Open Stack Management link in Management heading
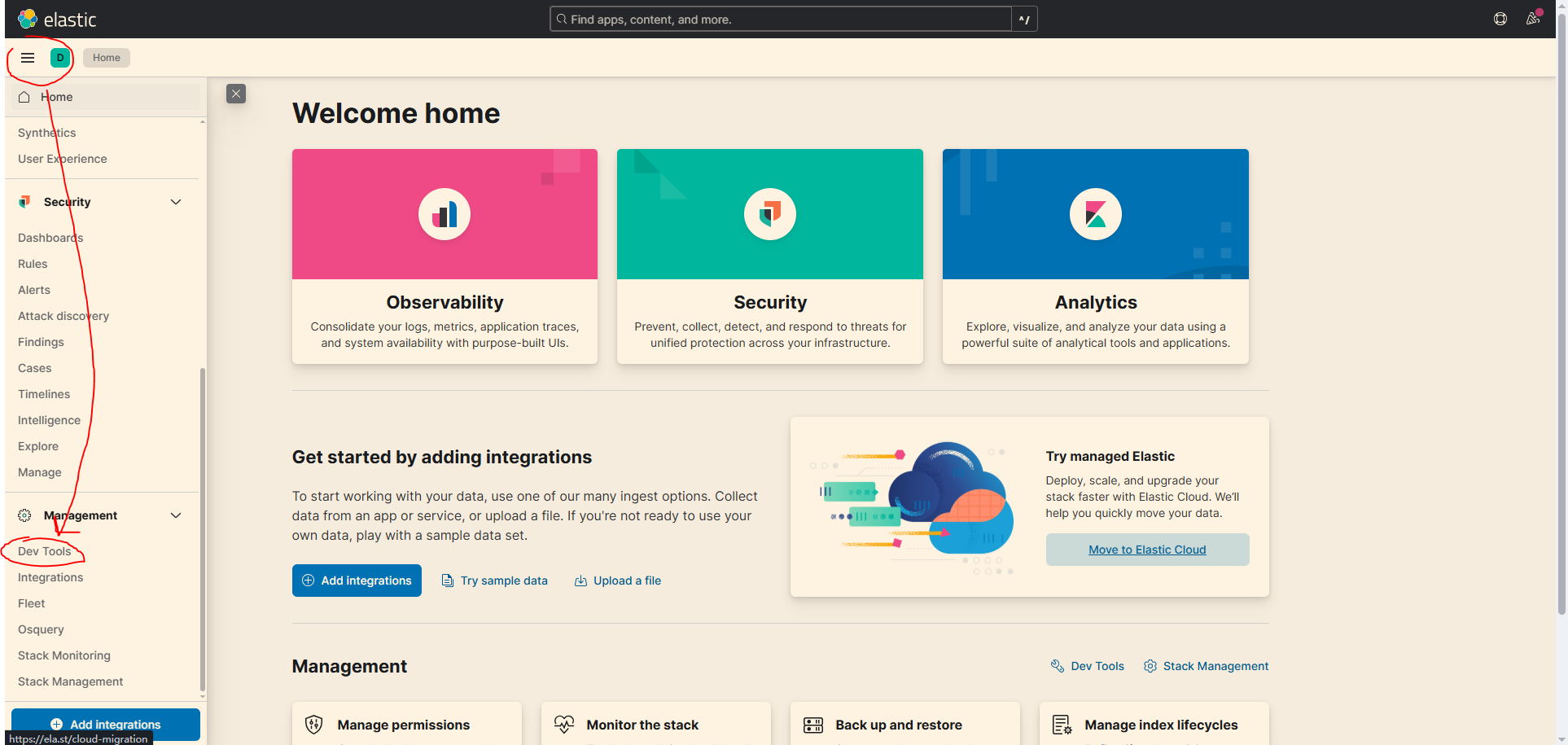Screen dimensions: 1568x745 pos(1206,666)
